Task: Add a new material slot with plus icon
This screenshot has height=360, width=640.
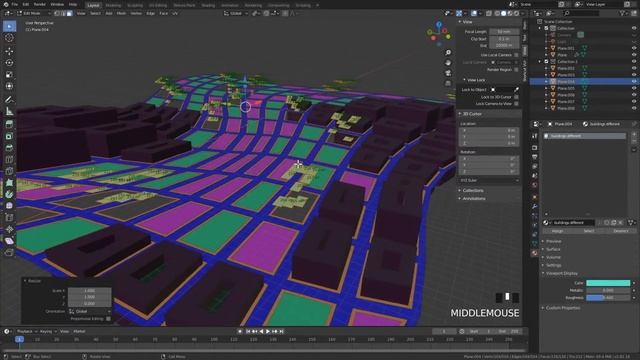Action: (634, 134)
